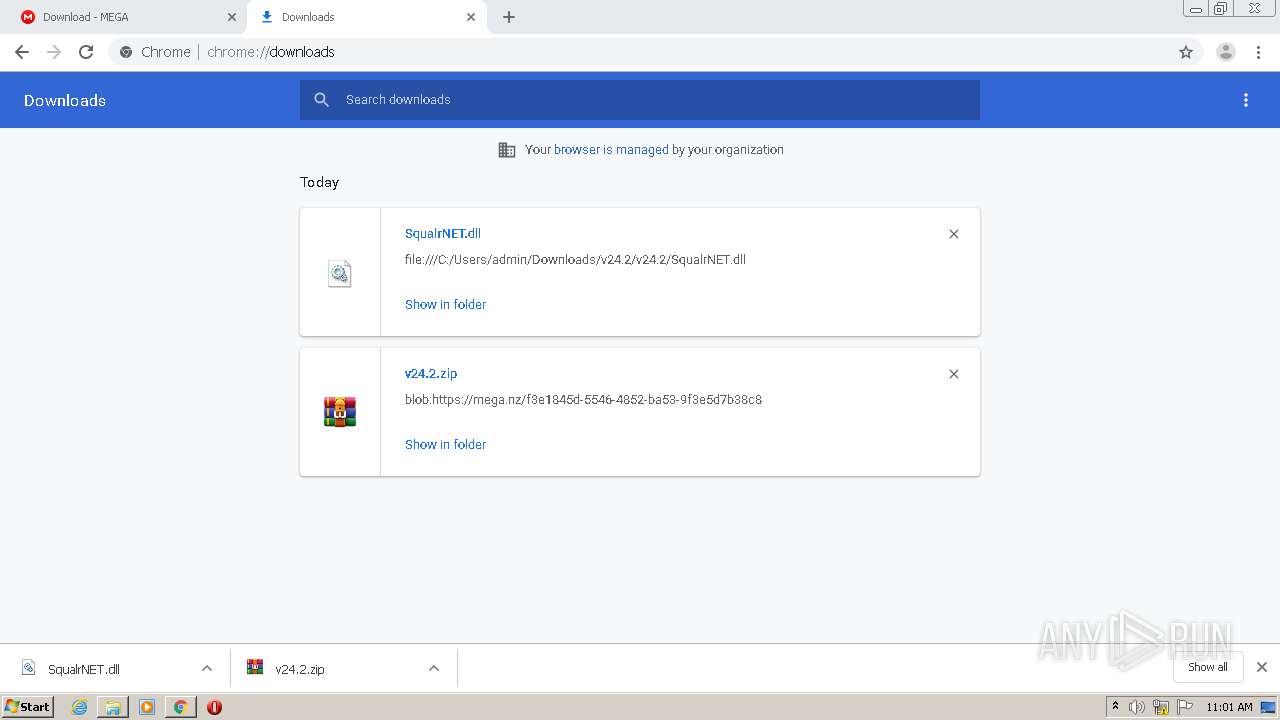The height and width of the screenshot is (720, 1280).
Task: Click the show desktop taskbar button
Action: point(1268,707)
